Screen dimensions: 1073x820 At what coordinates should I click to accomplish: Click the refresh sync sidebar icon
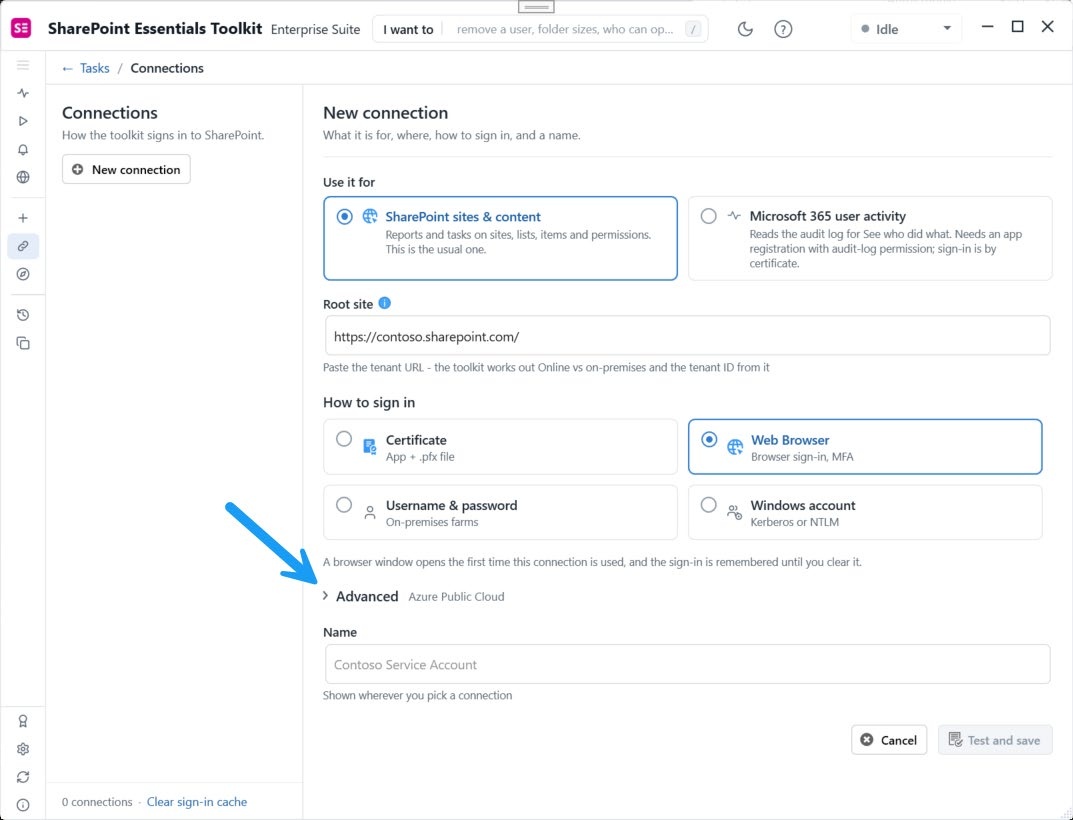coord(23,777)
